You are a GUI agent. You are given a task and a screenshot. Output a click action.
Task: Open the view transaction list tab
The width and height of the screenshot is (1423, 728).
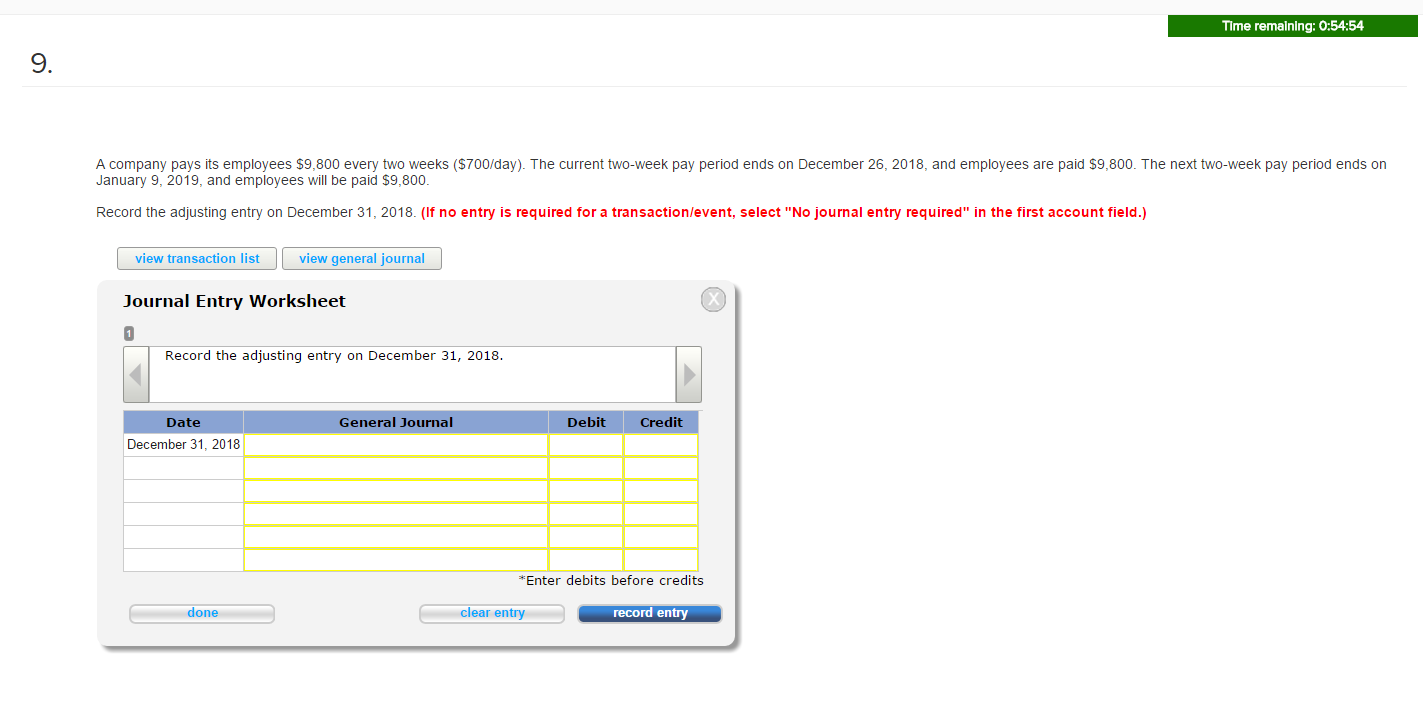coord(197,258)
